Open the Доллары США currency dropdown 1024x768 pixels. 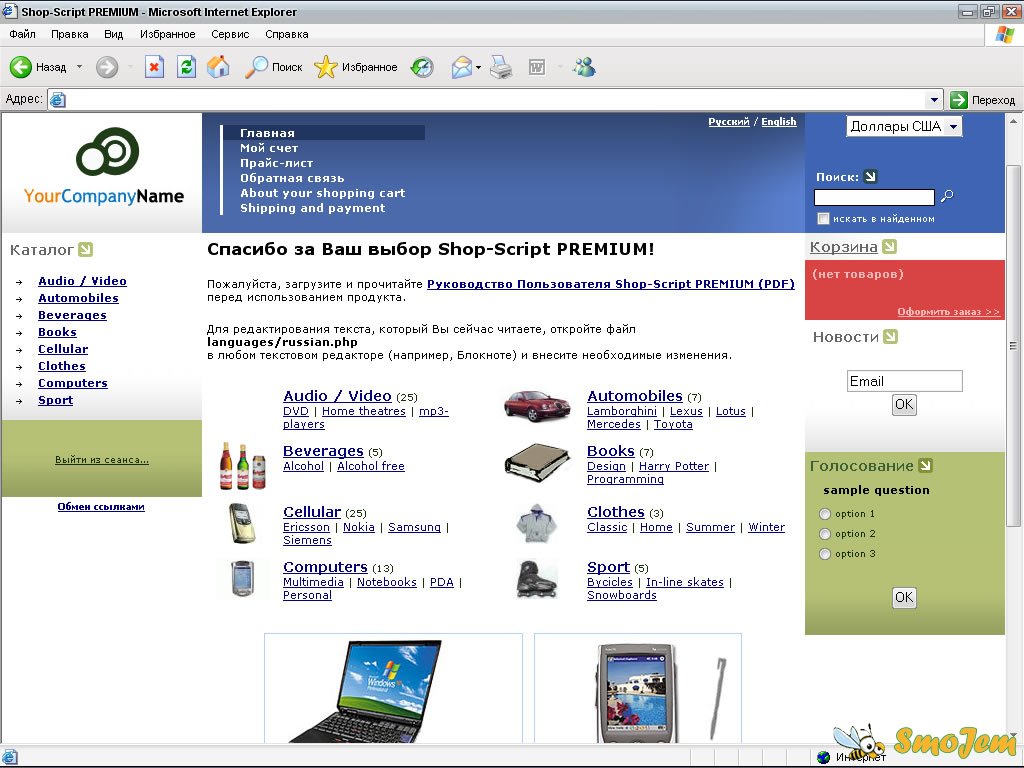[904, 127]
